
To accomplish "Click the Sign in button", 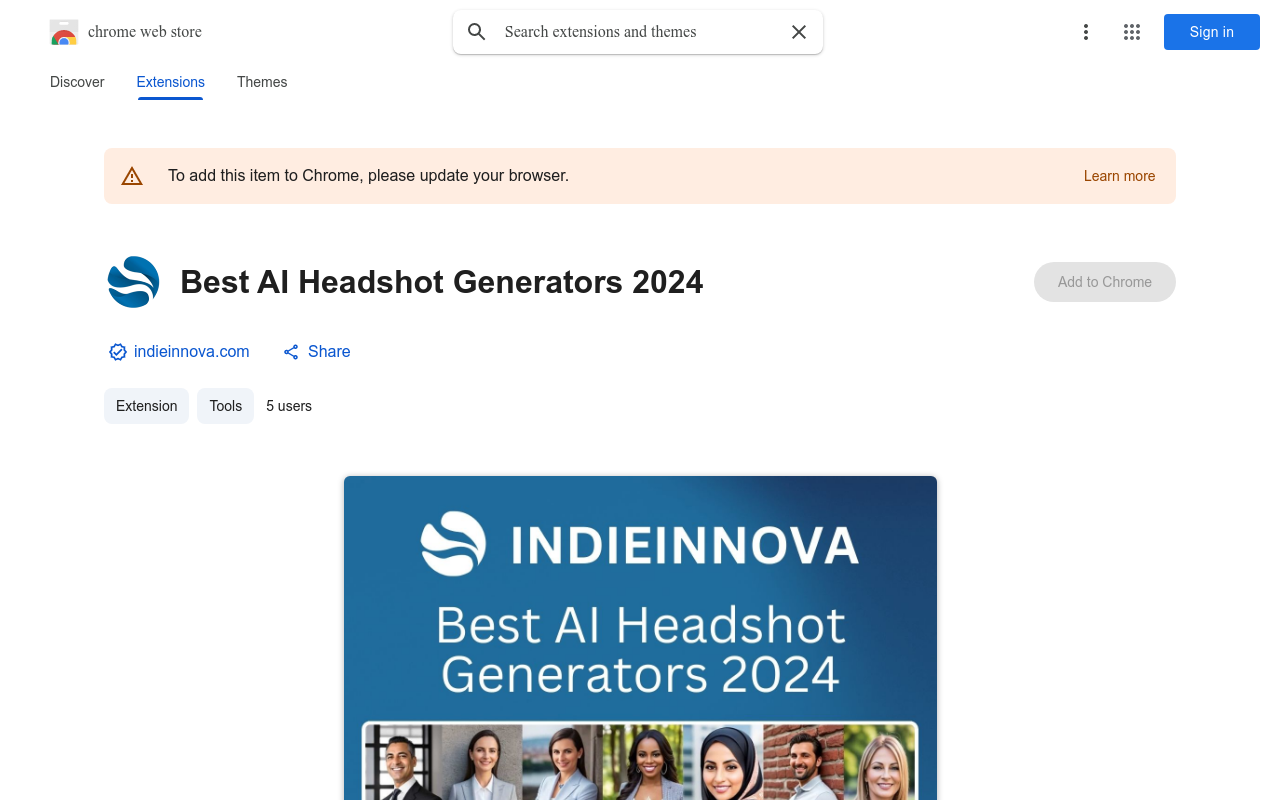I will click(x=1212, y=32).
